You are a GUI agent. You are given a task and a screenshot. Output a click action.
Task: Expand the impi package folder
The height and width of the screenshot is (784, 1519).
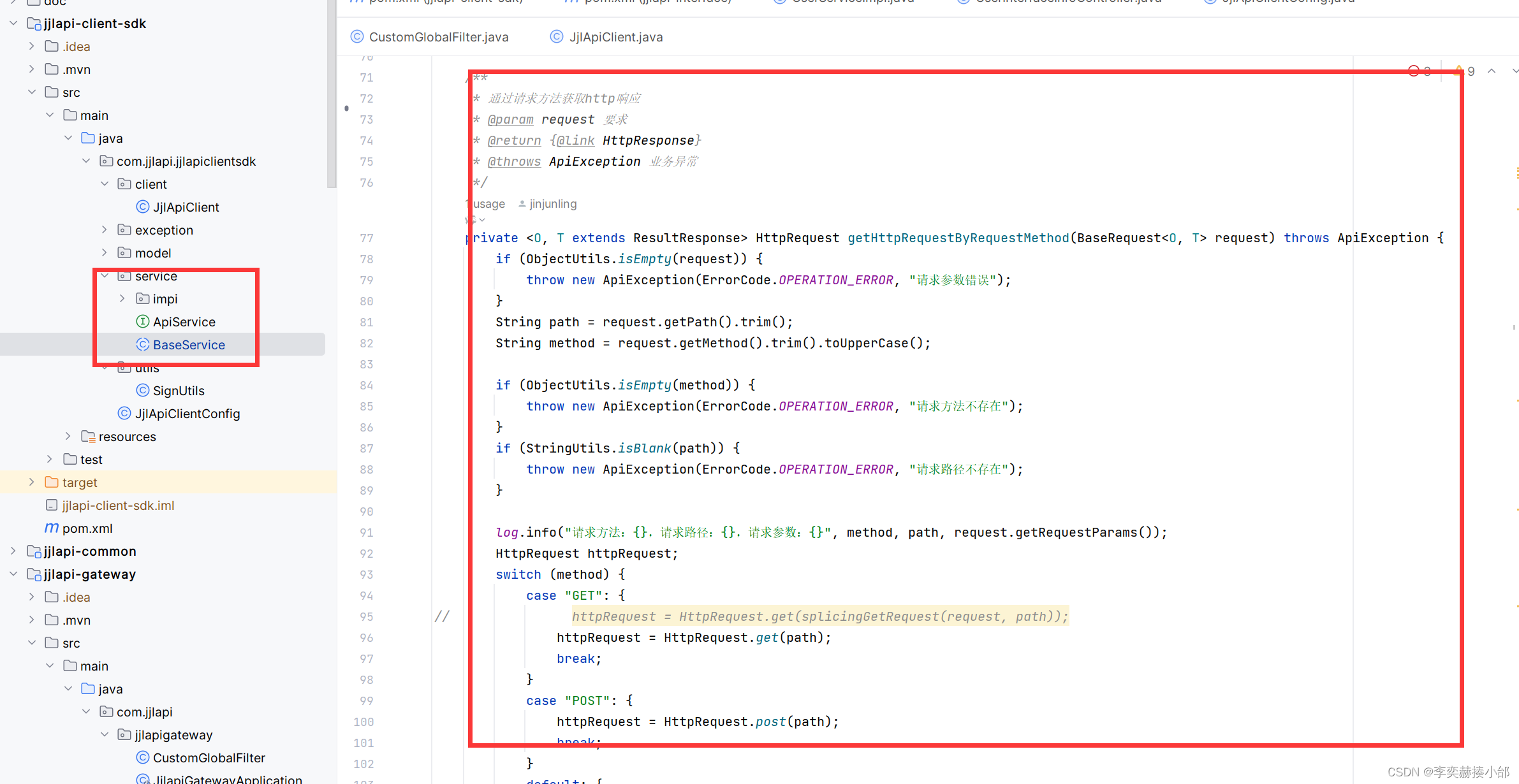coord(119,298)
